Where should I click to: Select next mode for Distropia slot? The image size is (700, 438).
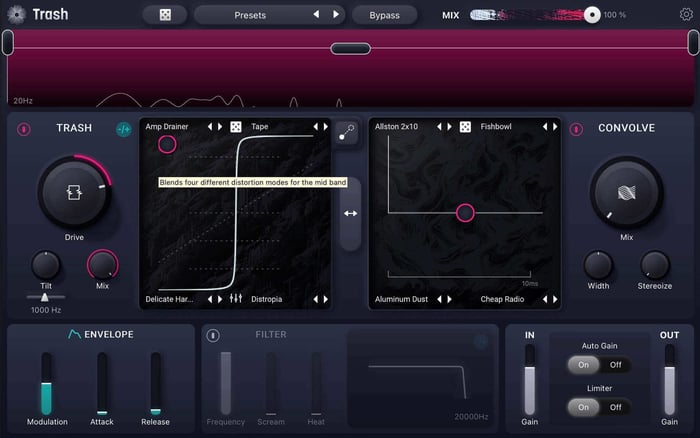coord(326,299)
